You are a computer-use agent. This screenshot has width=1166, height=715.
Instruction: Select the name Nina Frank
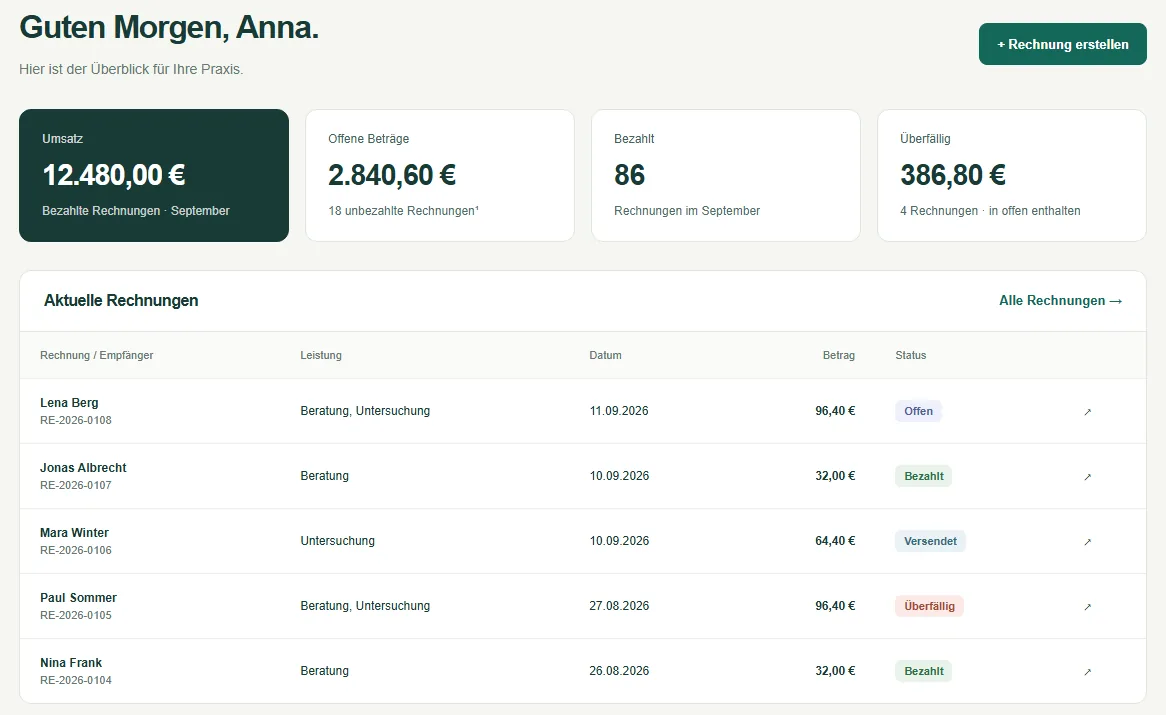(x=71, y=662)
